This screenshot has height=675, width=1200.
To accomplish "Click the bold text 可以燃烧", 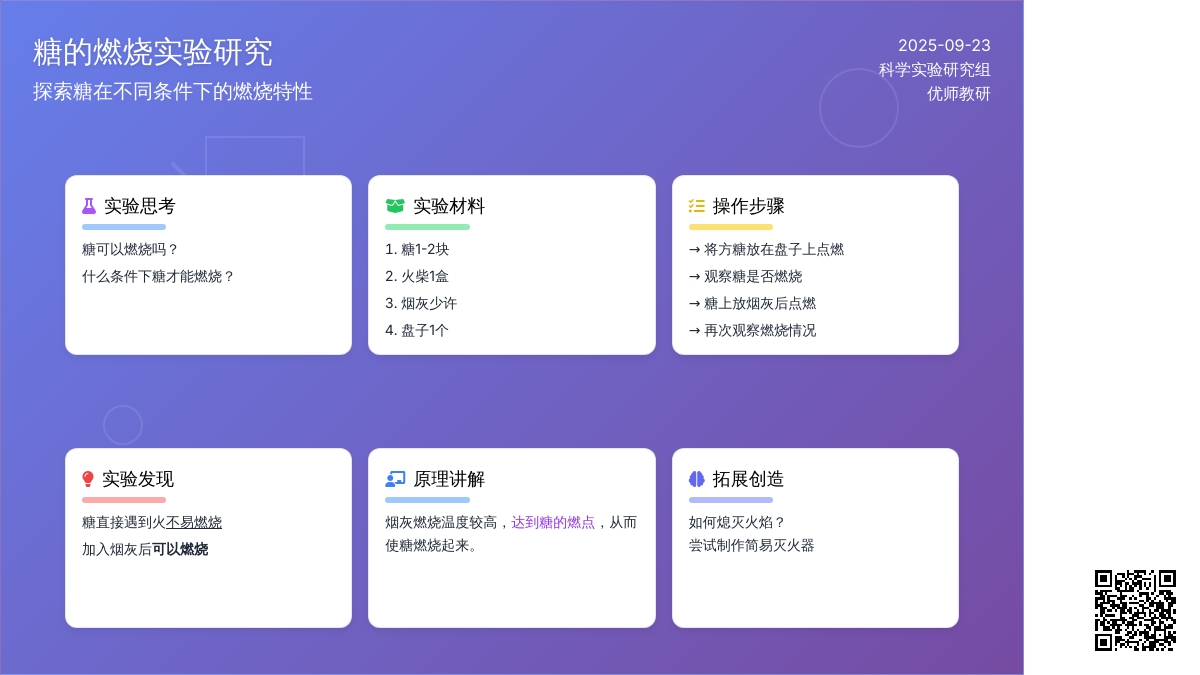I will coord(180,549).
